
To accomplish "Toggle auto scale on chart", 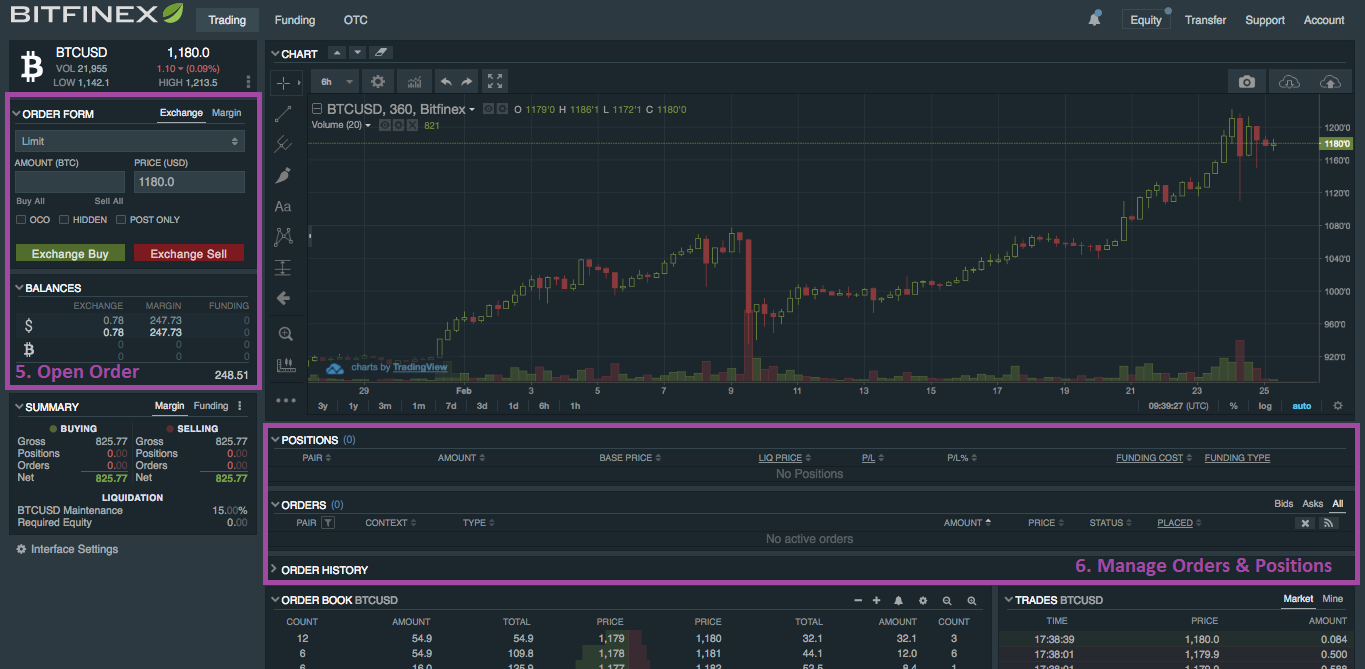I will [x=1301, y=406].
